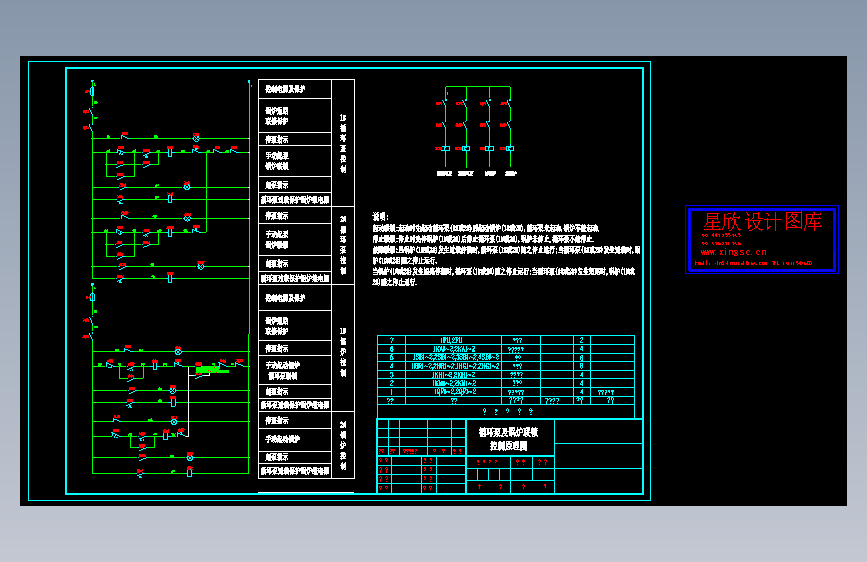Select the vertical label 1#锅炉控制
The image size is (867, 562).
[x=343, y=352]
